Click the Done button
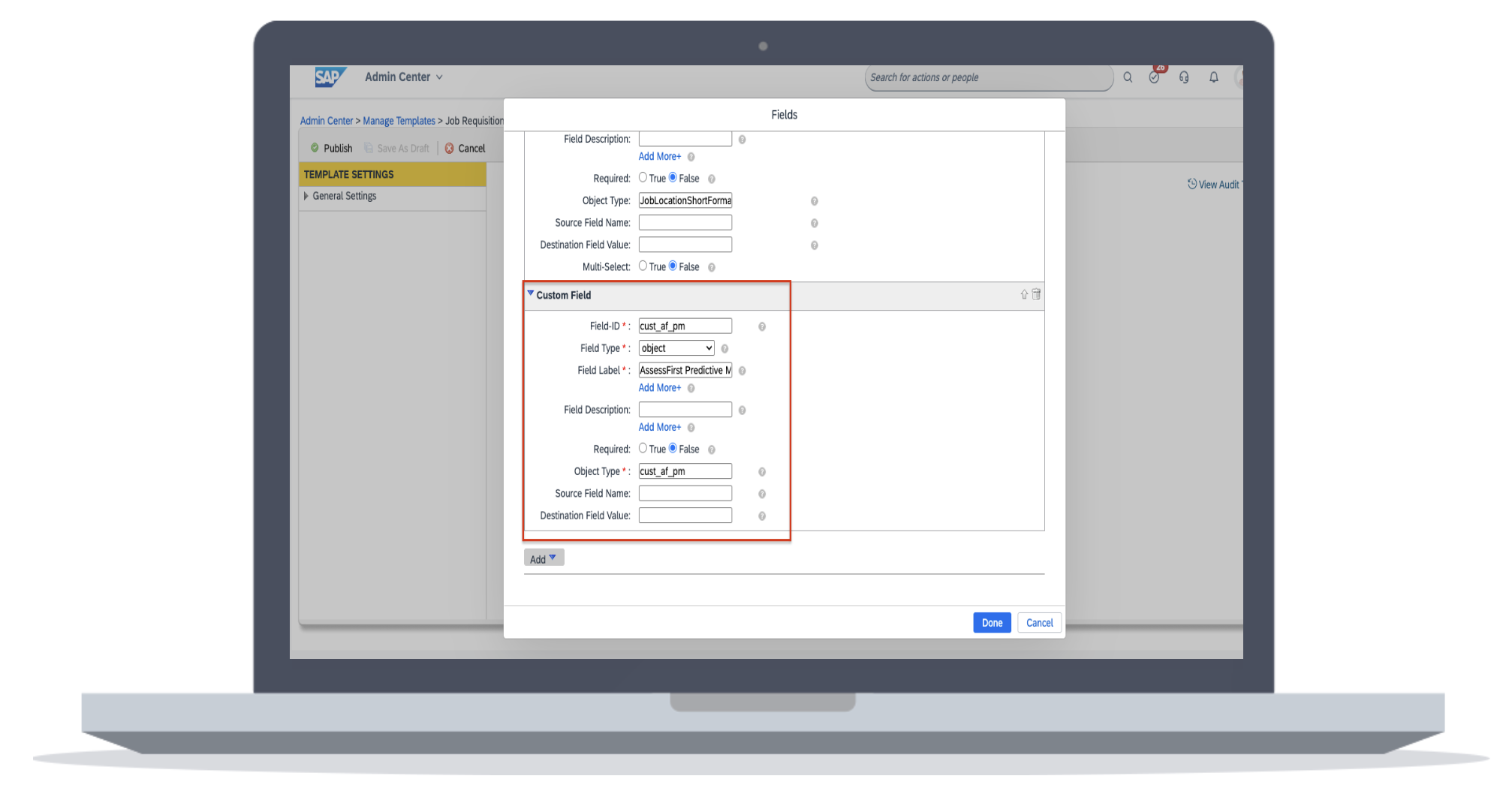 pyautogui.click(x=992, y=623)
